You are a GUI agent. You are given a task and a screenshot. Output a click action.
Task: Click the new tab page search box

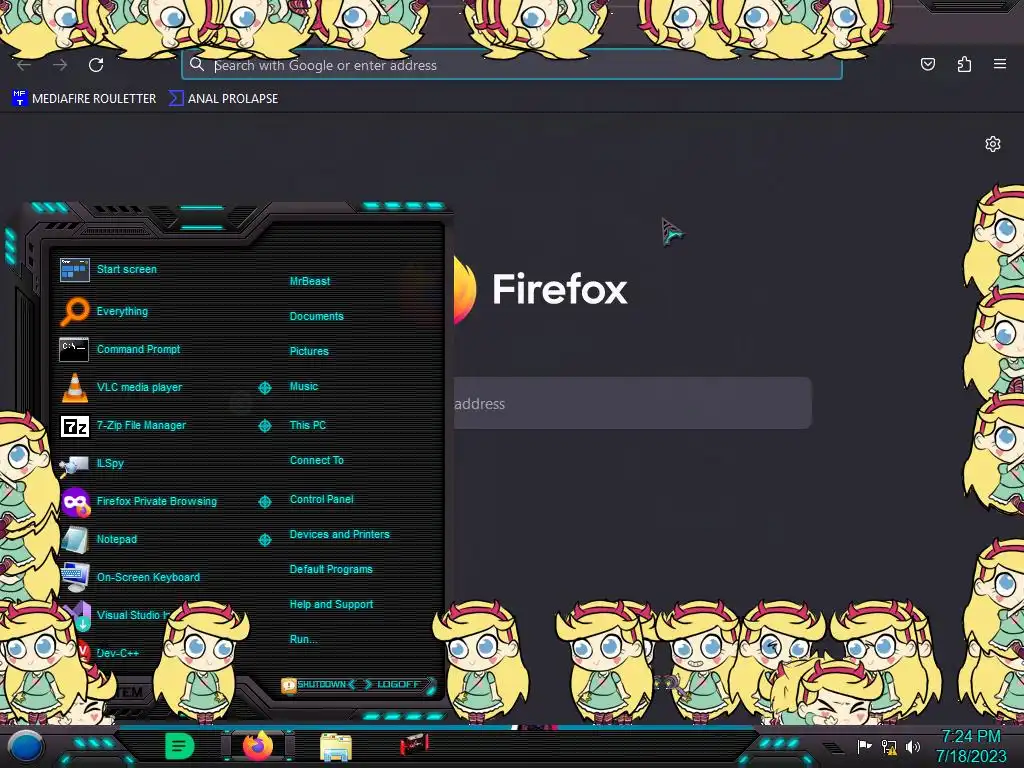coord(632,403)
